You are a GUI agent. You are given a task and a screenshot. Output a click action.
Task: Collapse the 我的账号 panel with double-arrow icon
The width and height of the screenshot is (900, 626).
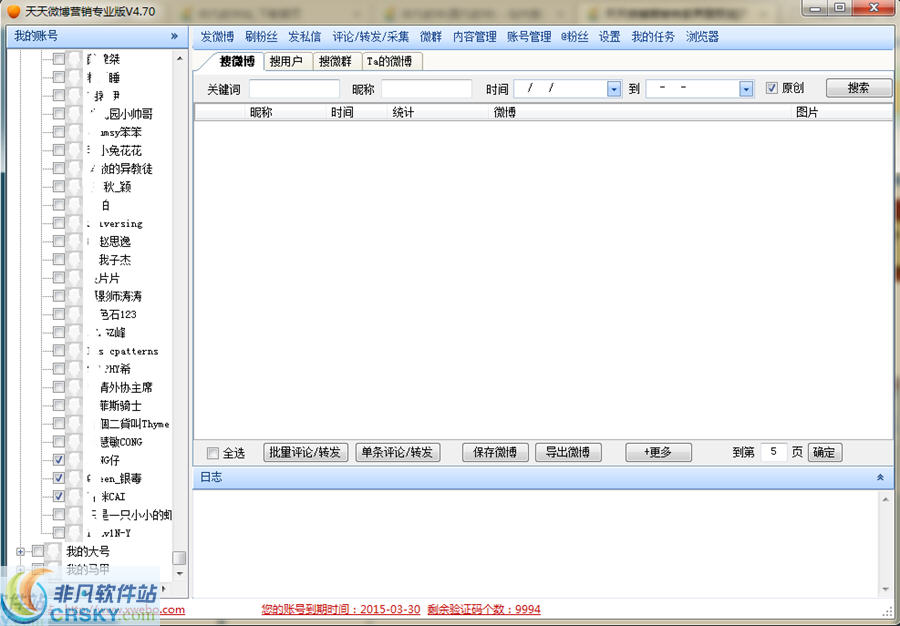coord(174,36)
